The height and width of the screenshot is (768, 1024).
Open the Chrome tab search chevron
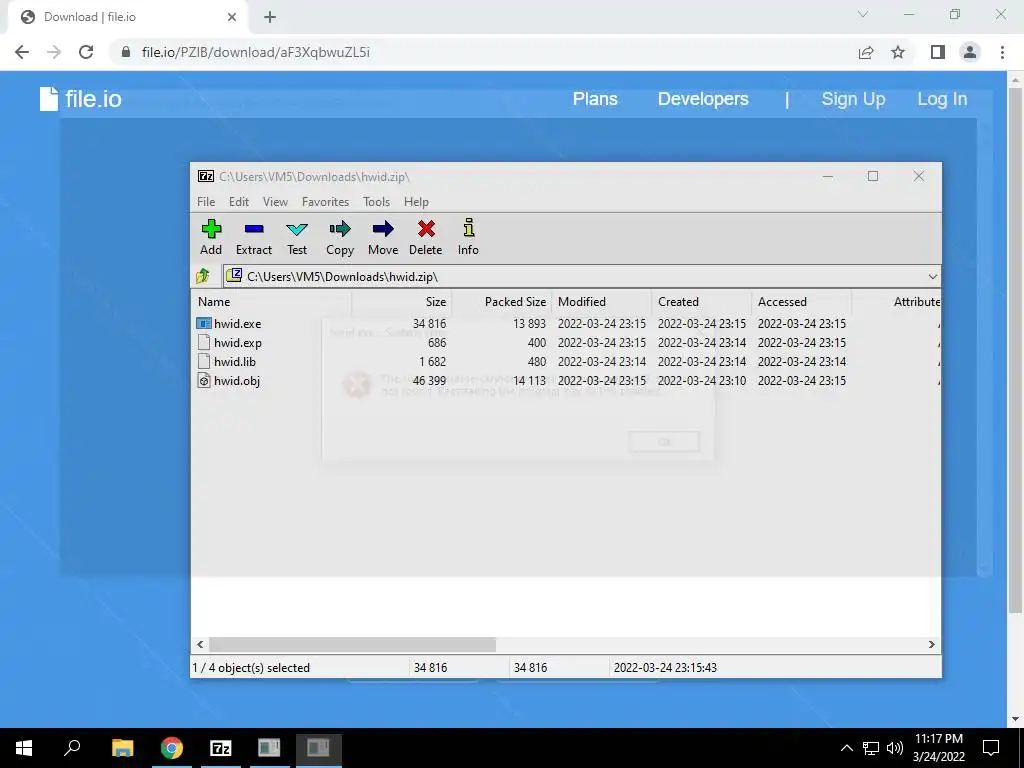863,14
